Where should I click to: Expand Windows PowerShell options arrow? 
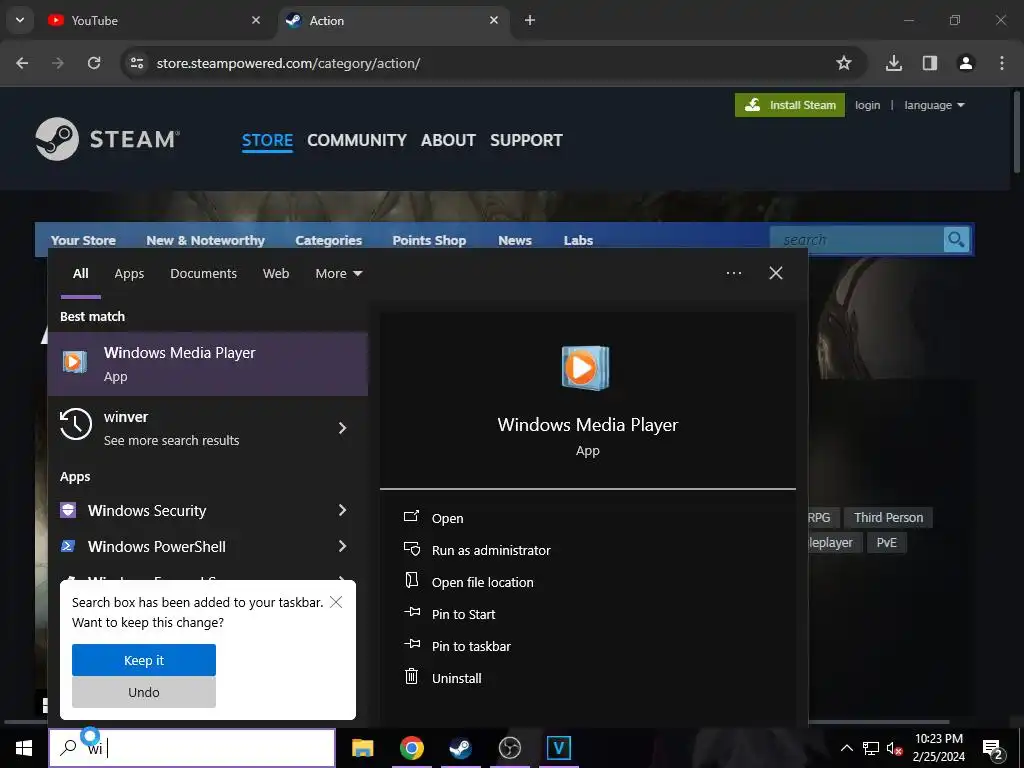tap(342, 546)
